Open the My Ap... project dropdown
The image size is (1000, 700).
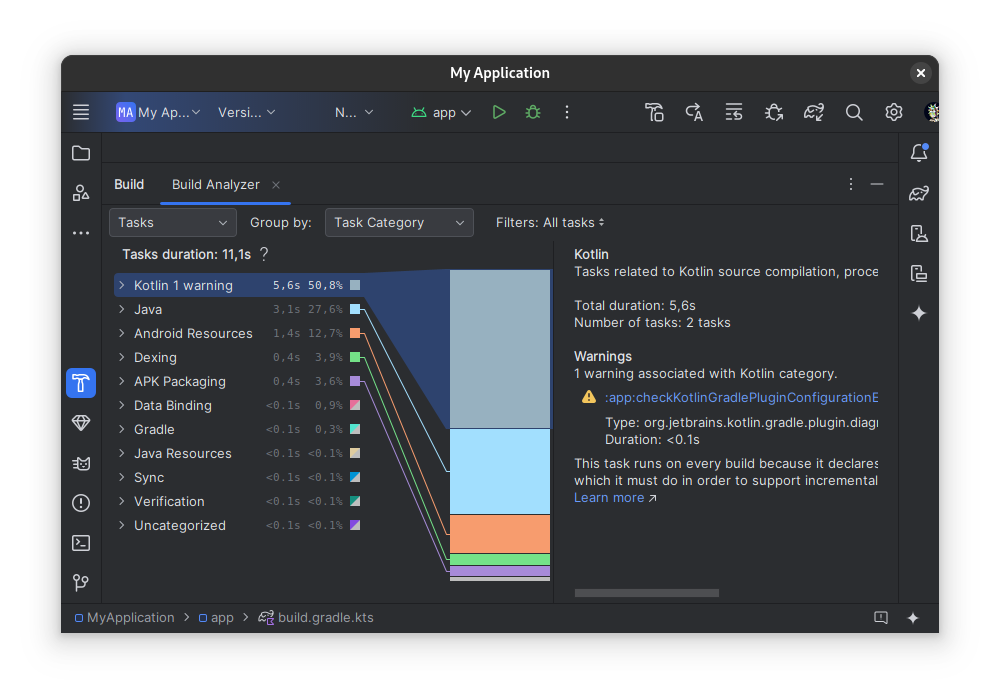(x=158, y=112)
